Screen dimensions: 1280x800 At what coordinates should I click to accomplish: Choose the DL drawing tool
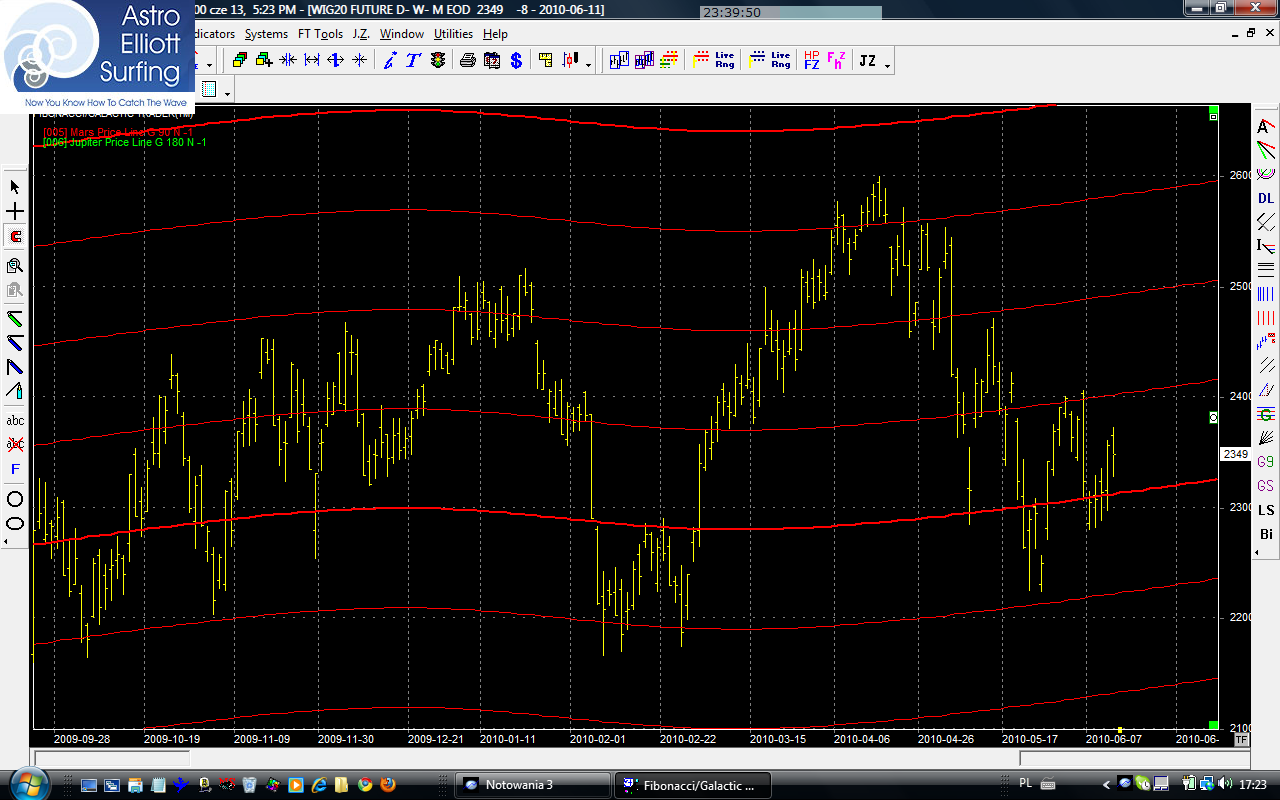point(1266,198)
